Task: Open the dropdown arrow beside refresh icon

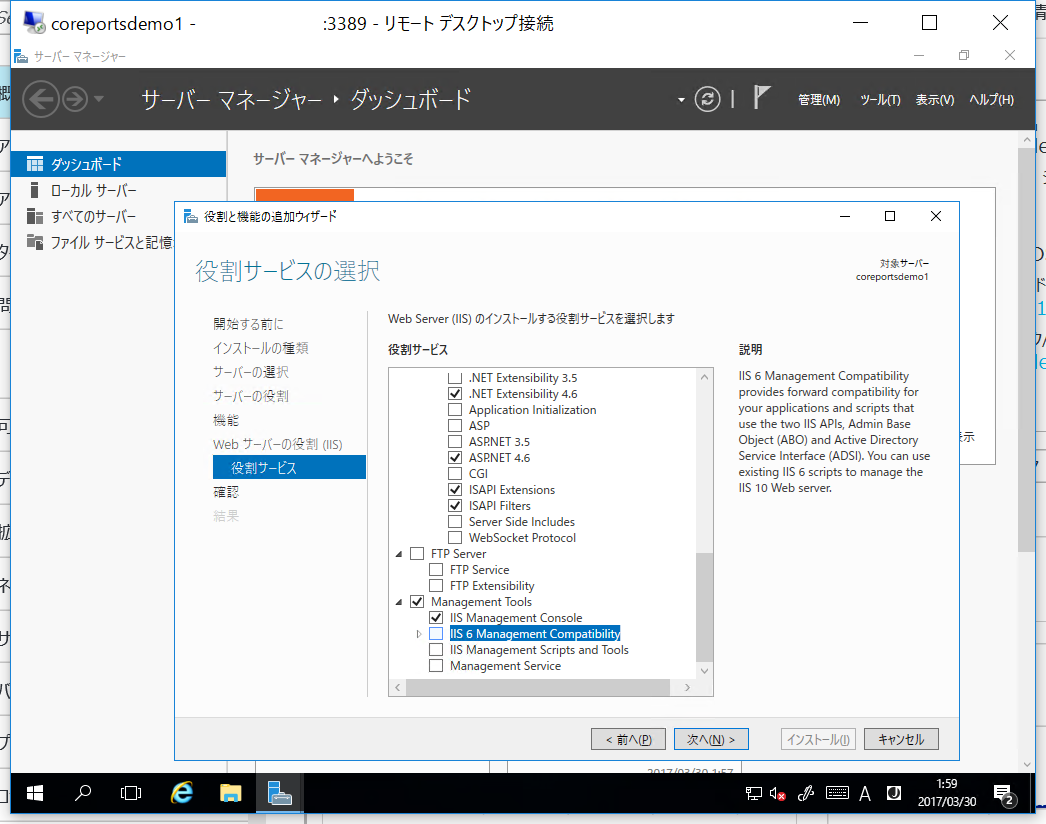Action: pos(681,100)
